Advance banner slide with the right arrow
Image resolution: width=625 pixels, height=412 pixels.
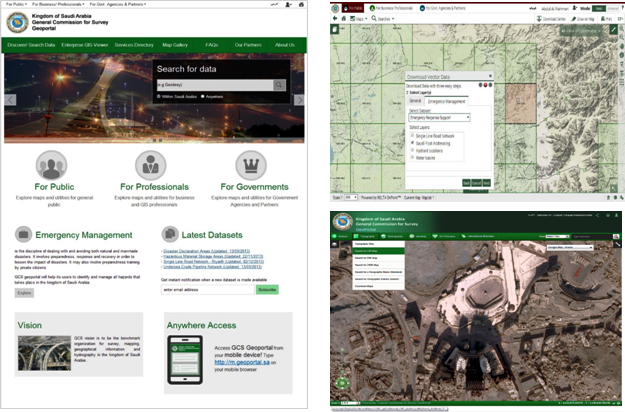tap(299, 100)
